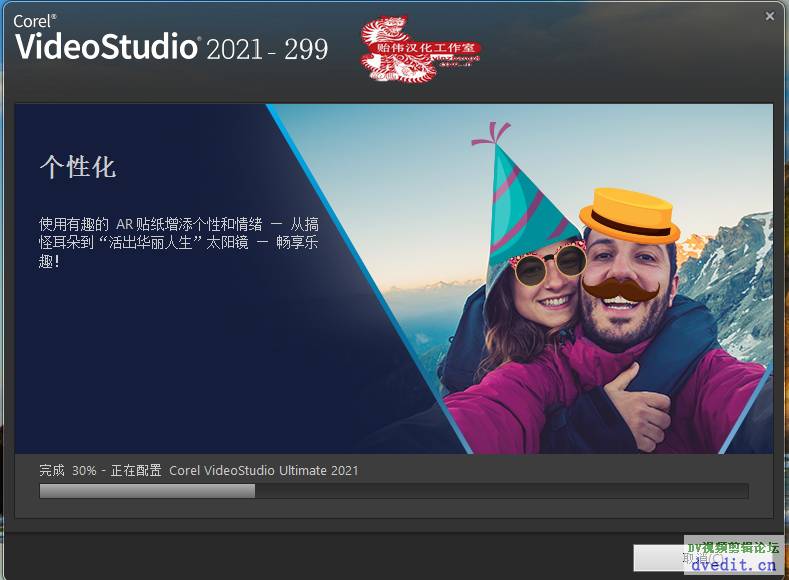Viewport: 789px width, 580px height.
Task: Click the dvedit.cn watermark link
Action: (733, 565)
